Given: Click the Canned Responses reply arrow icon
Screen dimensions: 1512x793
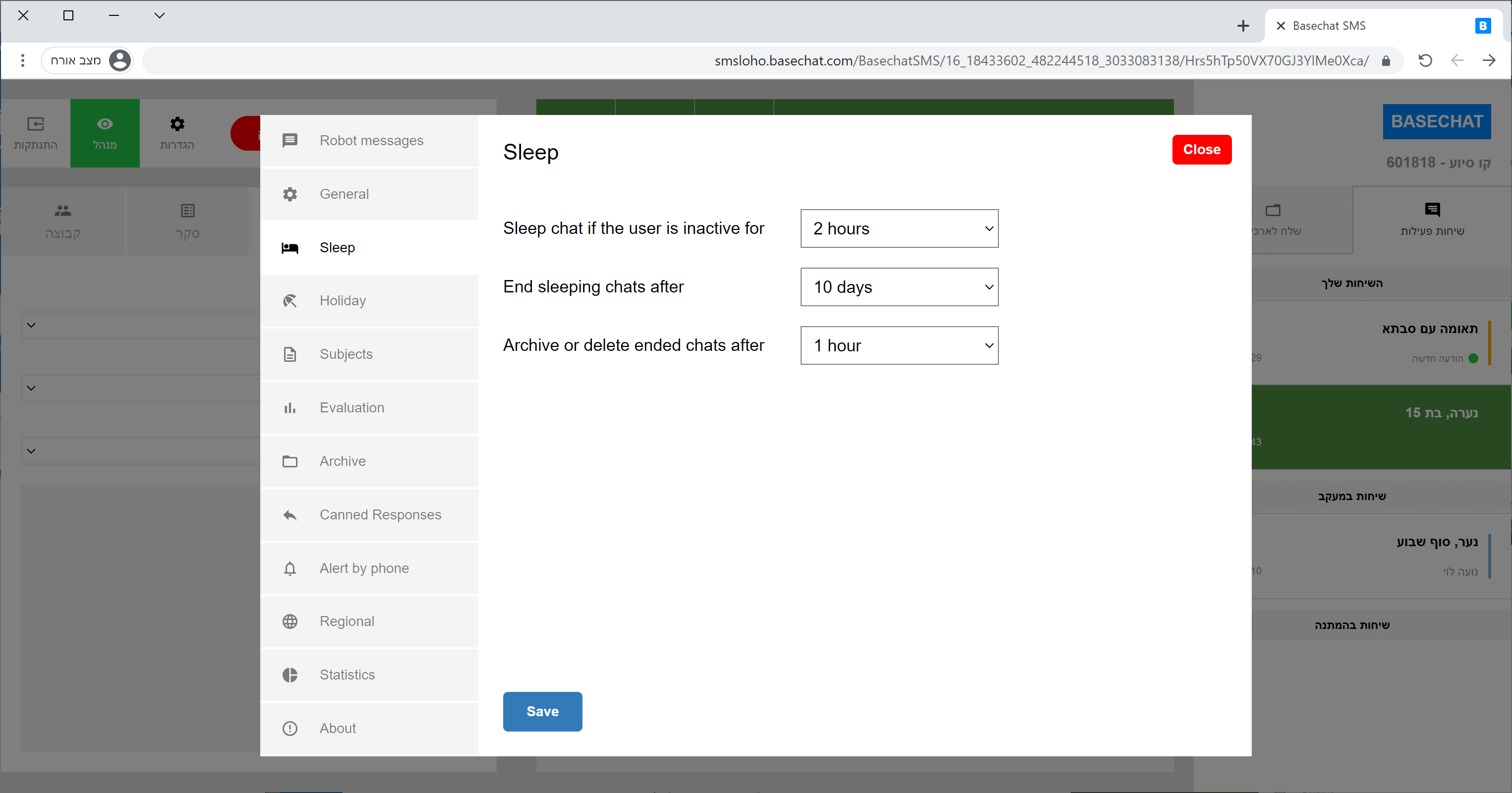Looking at the screenshot, I should pyautogui.click(x=290, y=515).
